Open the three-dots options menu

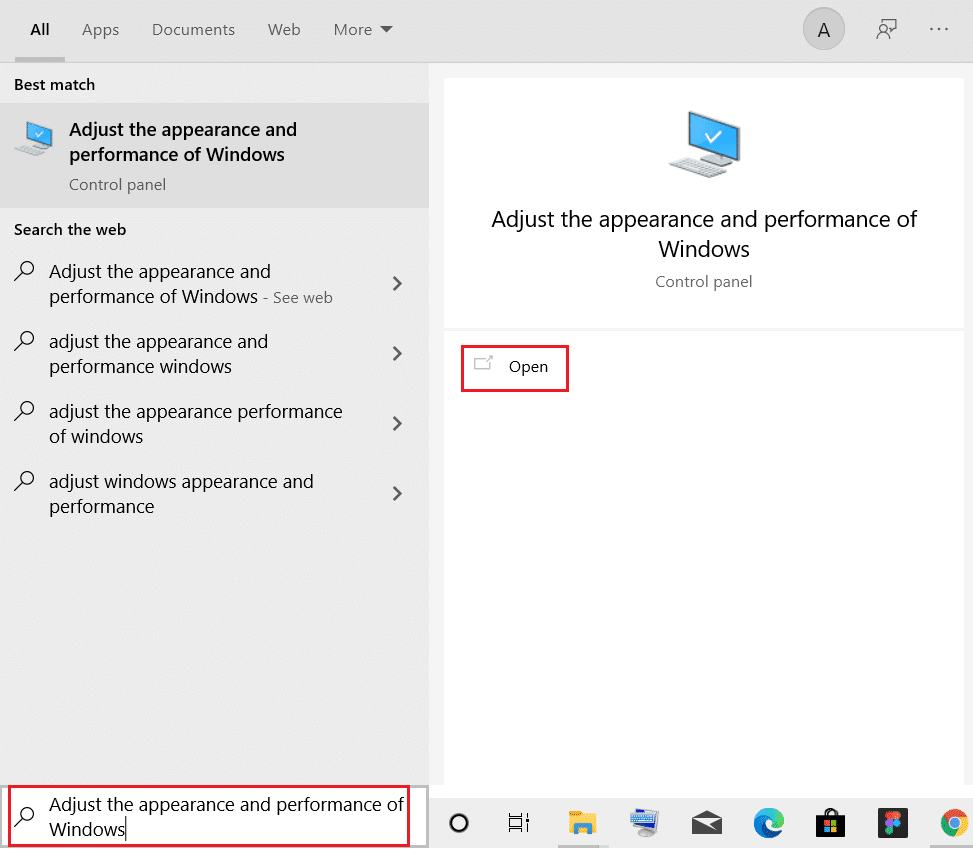[x=939, y=30]
